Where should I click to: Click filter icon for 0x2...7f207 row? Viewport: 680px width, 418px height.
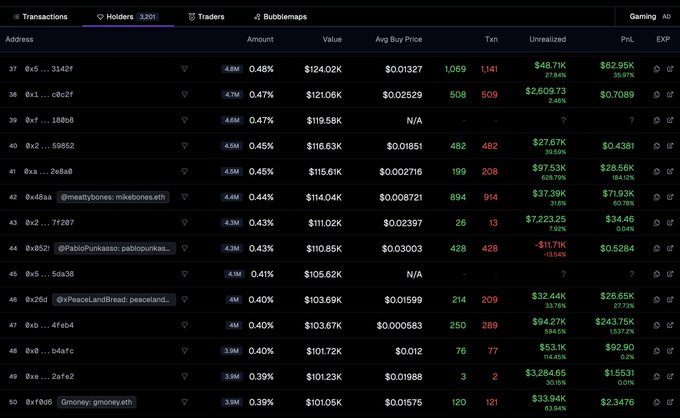185,222
